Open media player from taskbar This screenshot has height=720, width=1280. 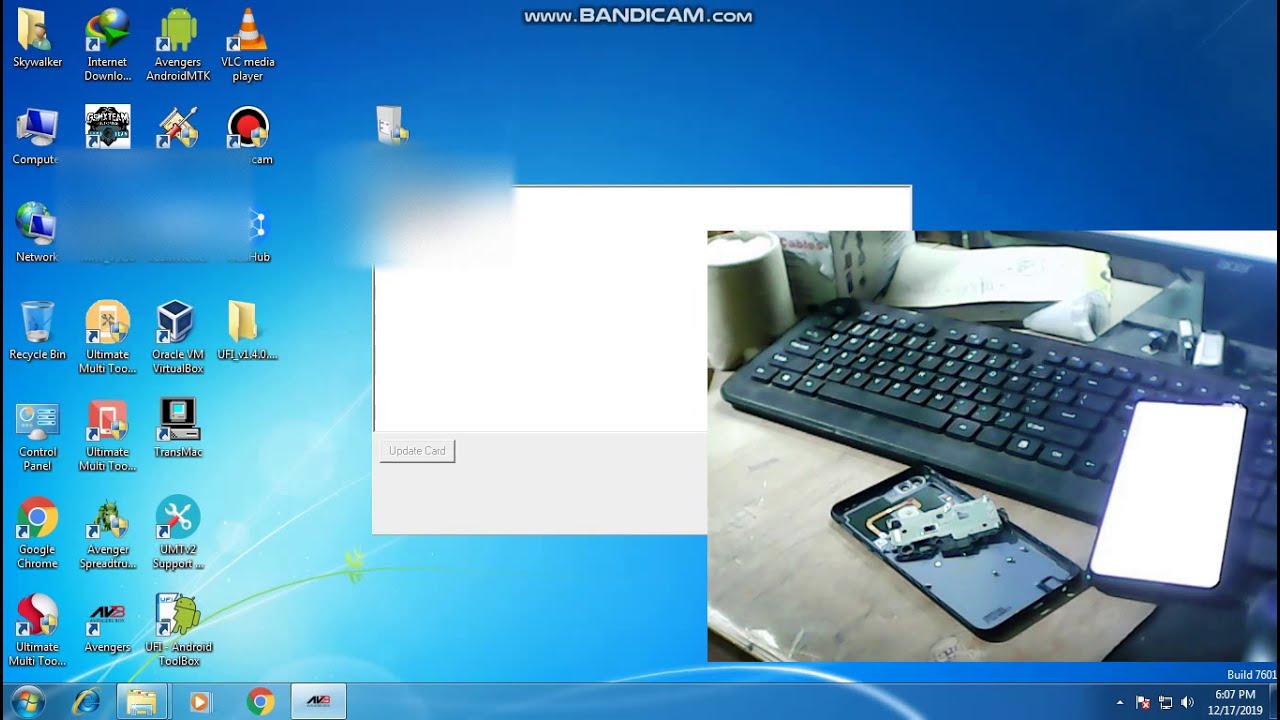(199, 702)
